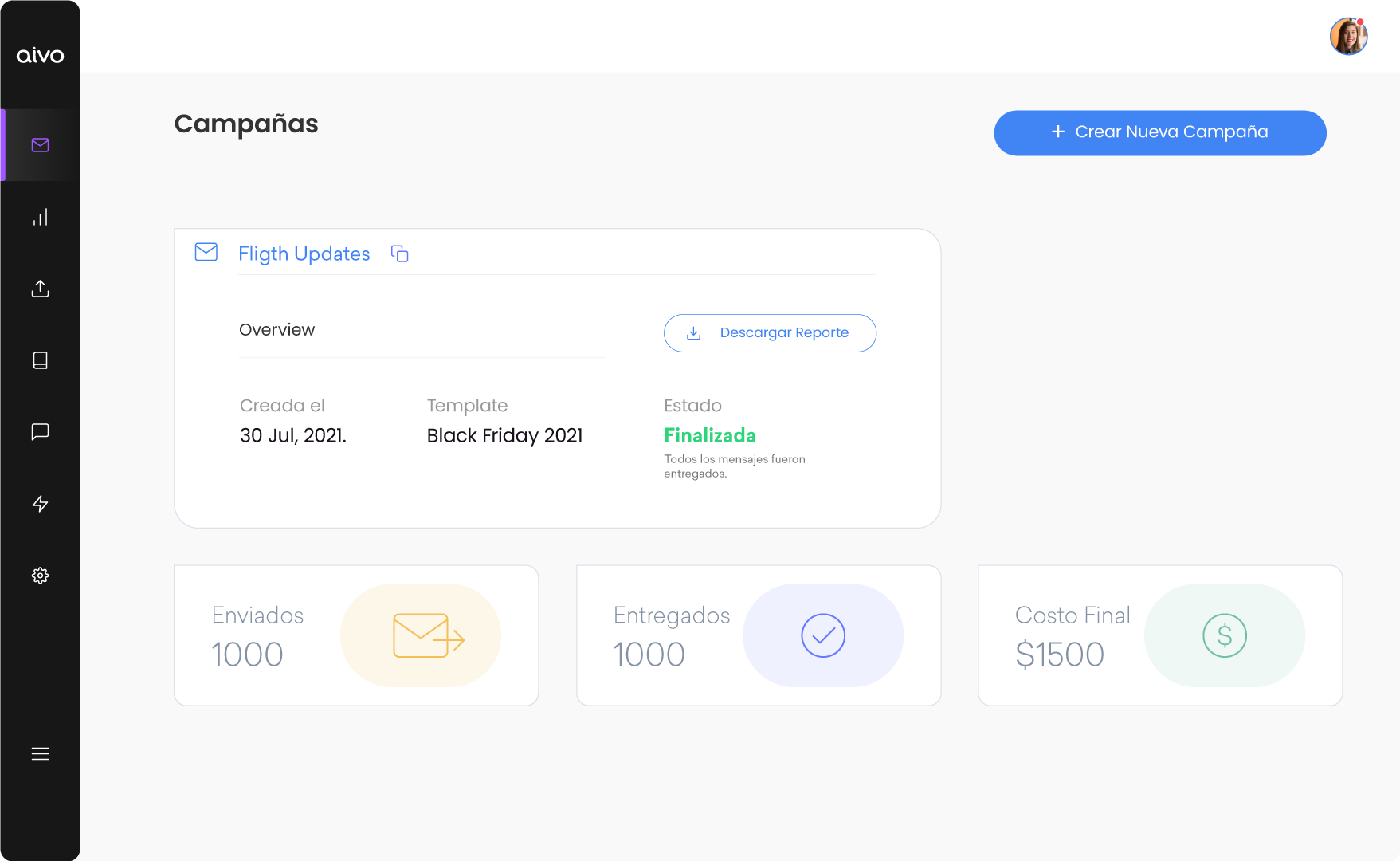The height and width of the screenshot is (861, 1400).
Task: Open the mail campaigns sidebar icon
Action: tap(40, 145)
